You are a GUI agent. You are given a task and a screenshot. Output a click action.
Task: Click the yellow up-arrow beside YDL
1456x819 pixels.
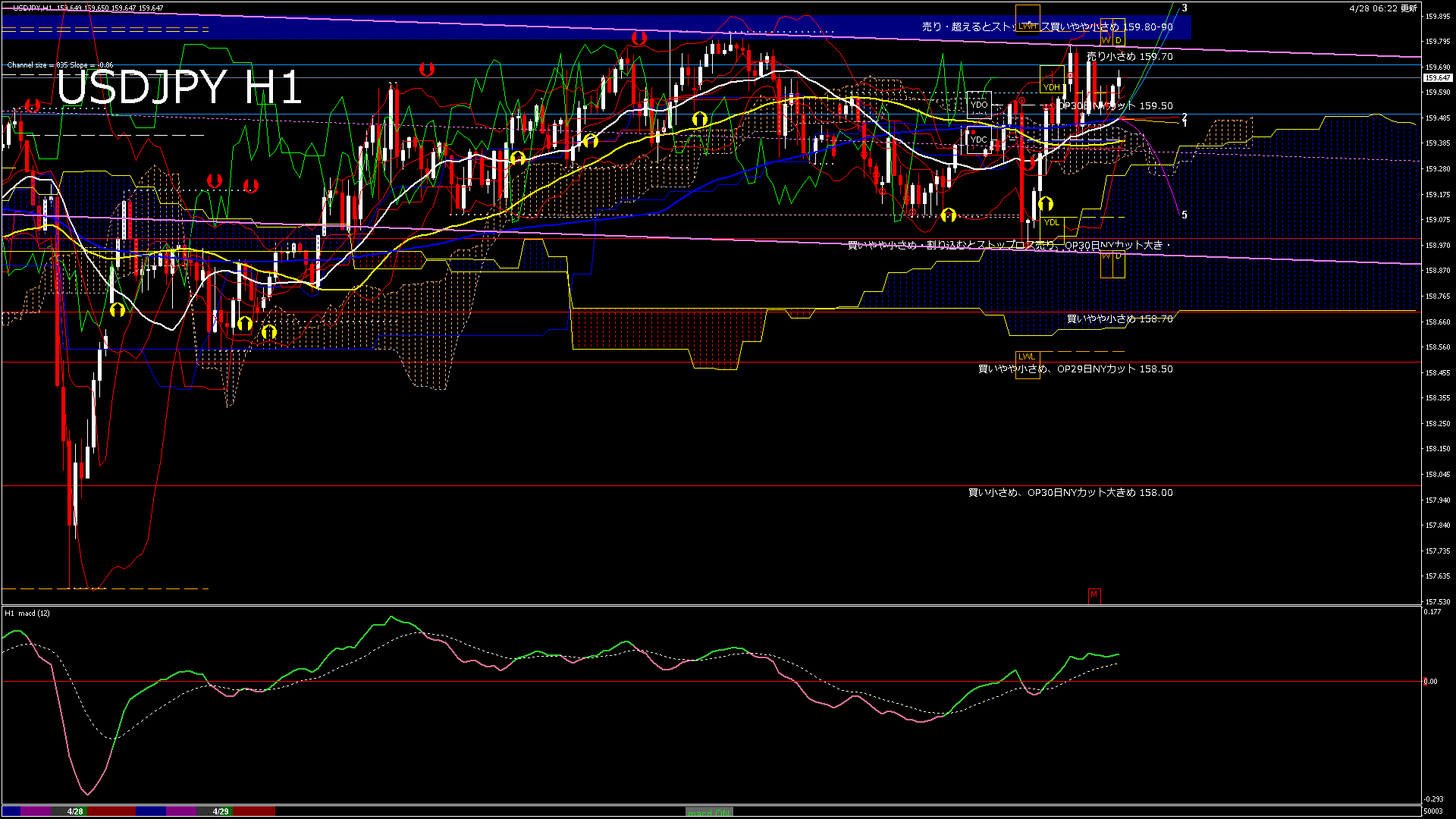pos(1046,204)
